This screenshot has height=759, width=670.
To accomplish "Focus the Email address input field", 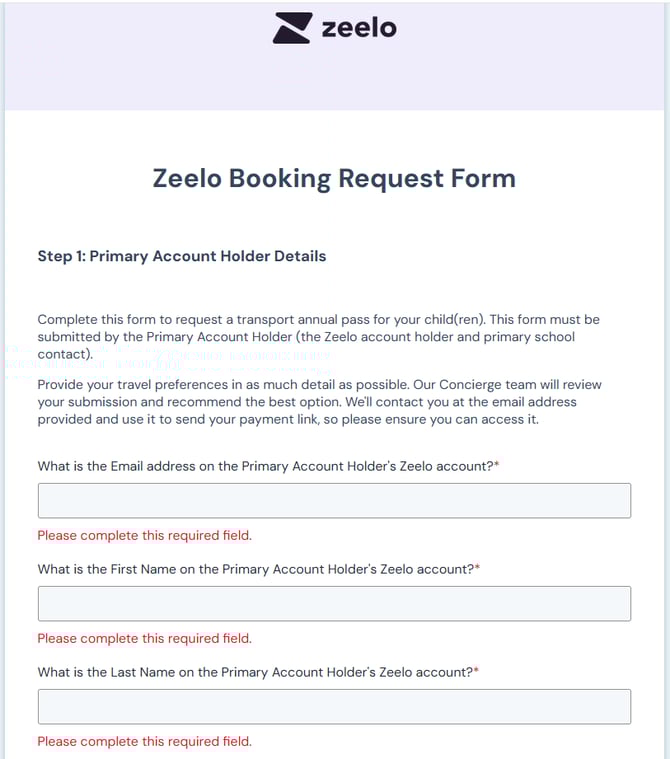I will [334, 501].
